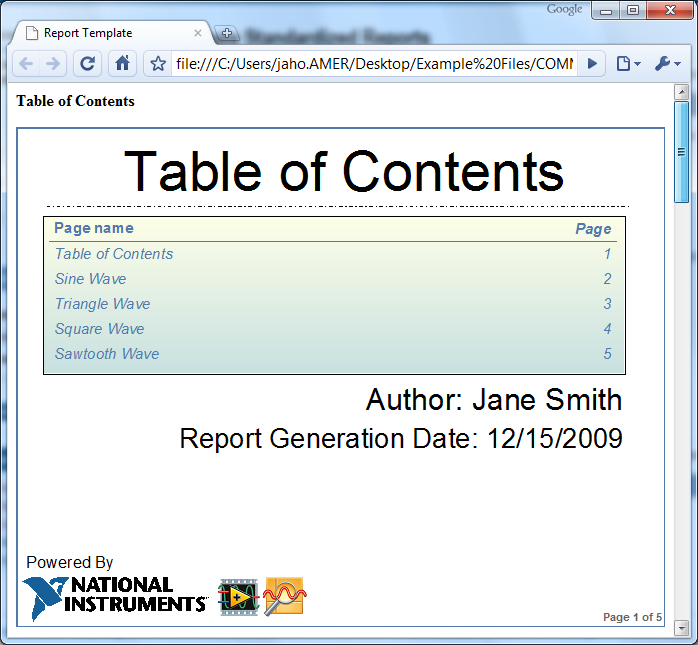Select the Report Template tab
Screen dimensions: 698x645
(x=100, y=33)
